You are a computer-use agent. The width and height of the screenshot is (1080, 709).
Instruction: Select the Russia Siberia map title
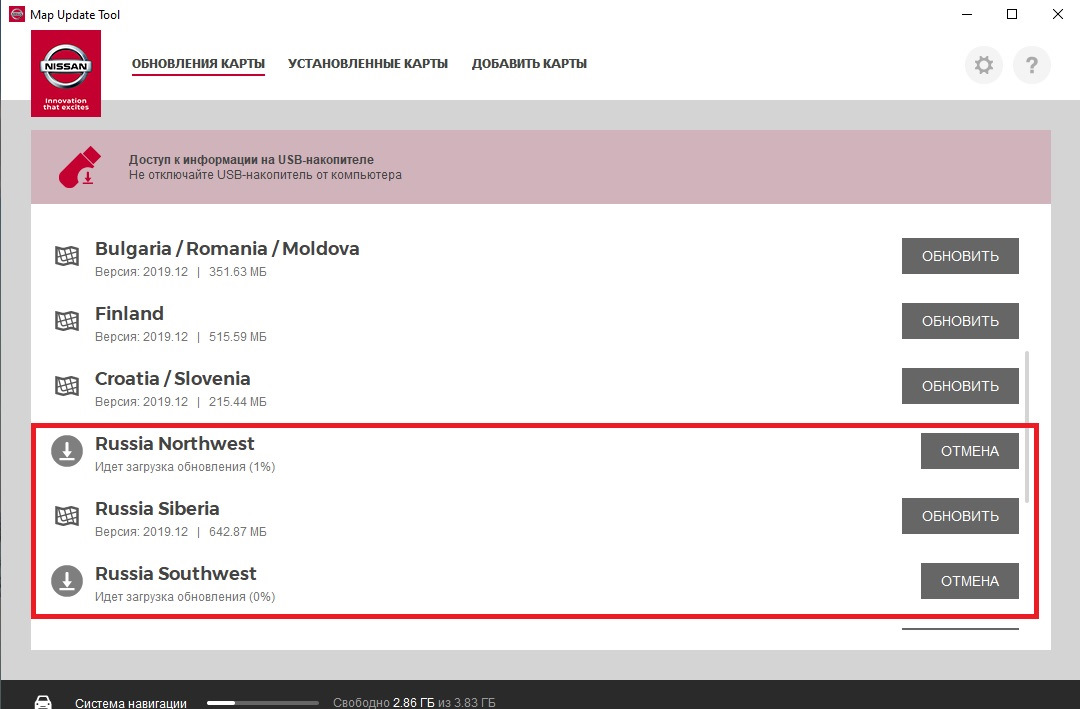click(x=157, y=508)
